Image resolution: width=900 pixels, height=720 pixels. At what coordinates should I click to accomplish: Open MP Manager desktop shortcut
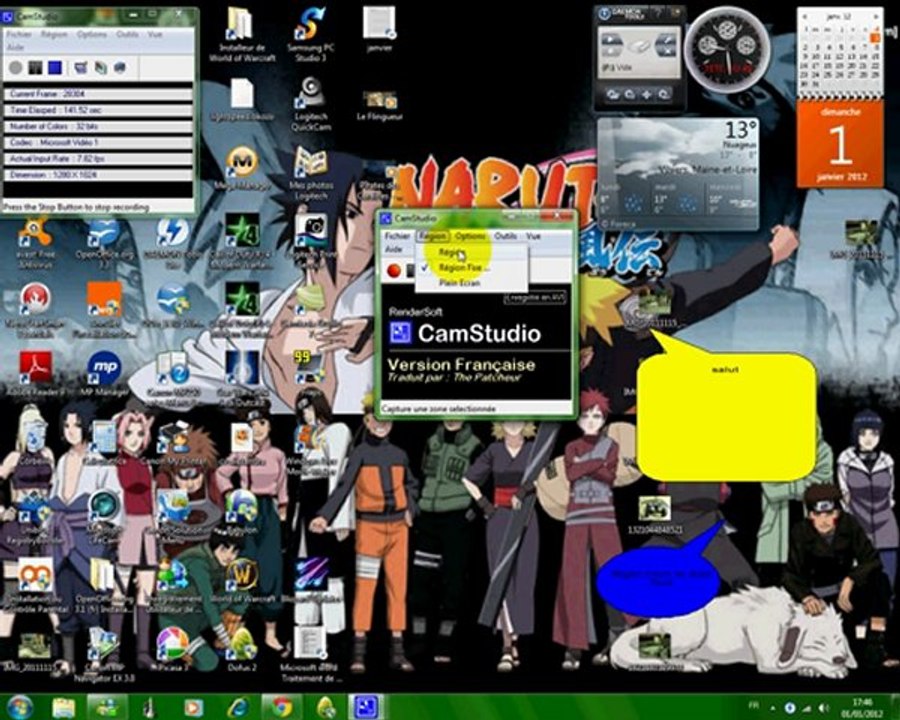click(104, 374)
